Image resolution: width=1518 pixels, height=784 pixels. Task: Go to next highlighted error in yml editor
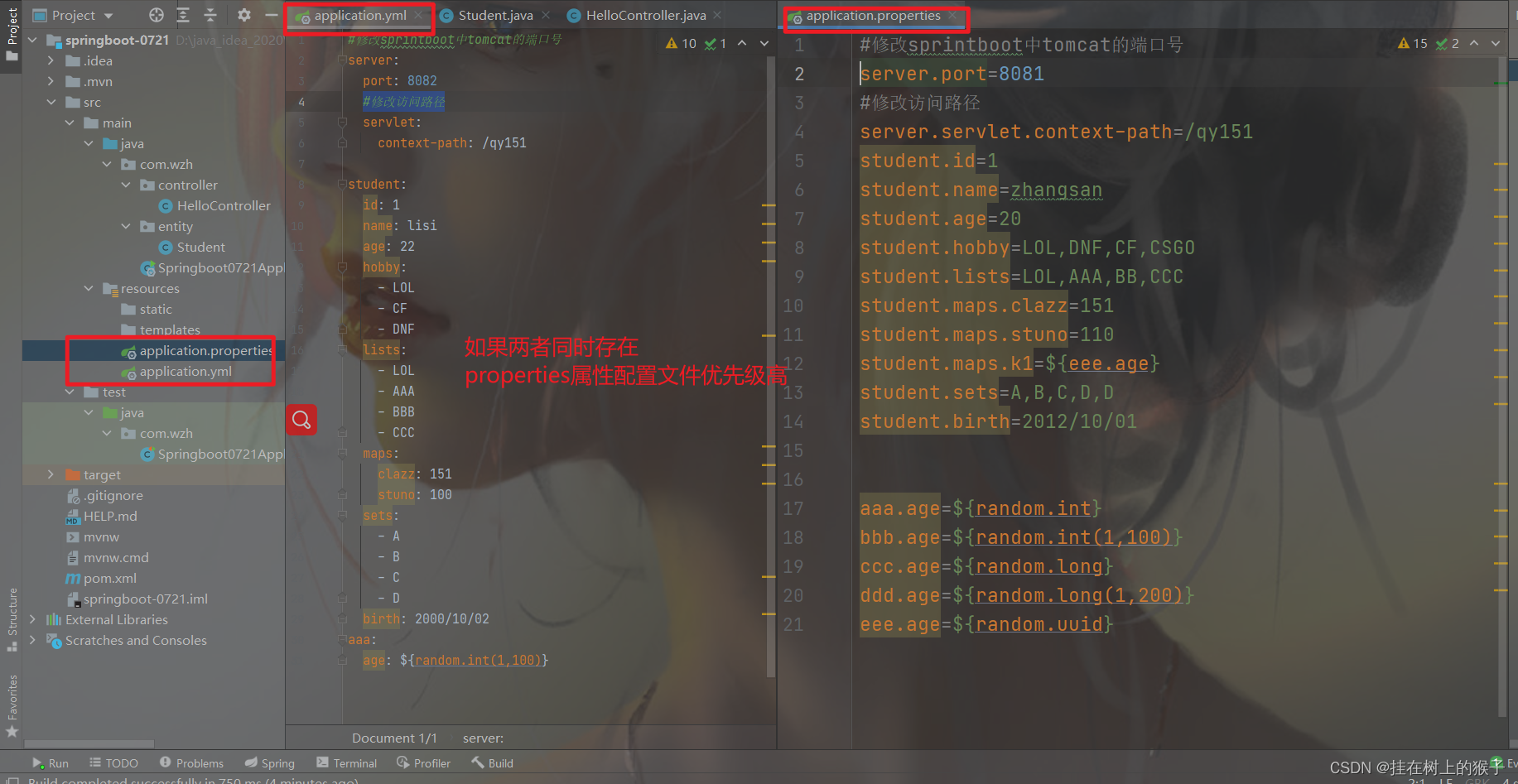(x=764, y=43)
